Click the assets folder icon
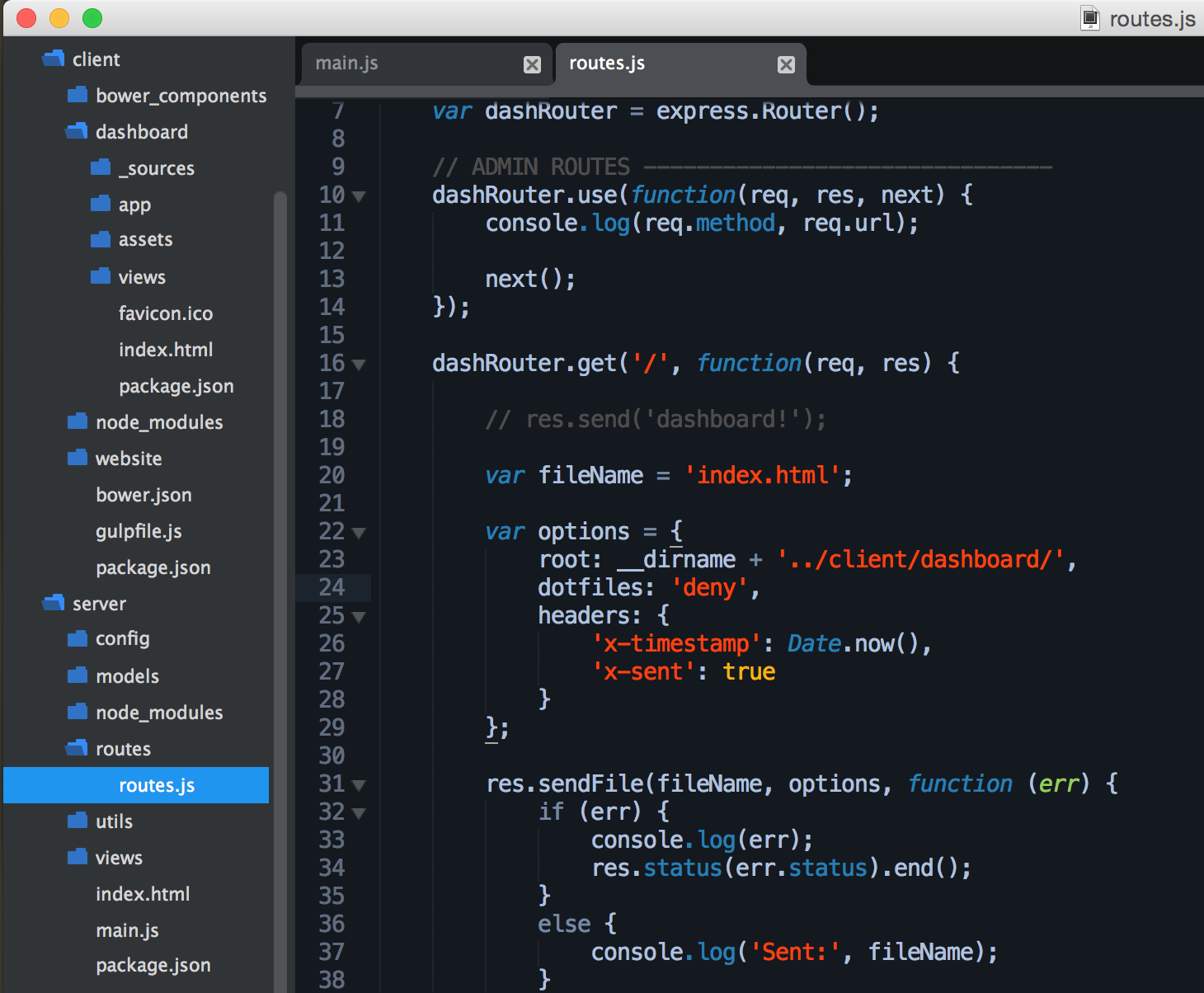The height and width of the screenshot is (993, 1204). [x=101, y=239]
